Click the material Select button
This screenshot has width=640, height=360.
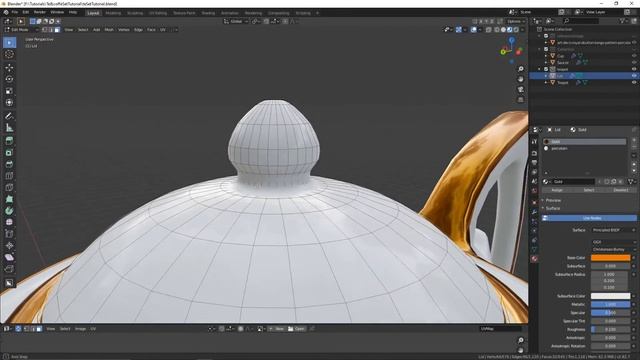(589, 190)
